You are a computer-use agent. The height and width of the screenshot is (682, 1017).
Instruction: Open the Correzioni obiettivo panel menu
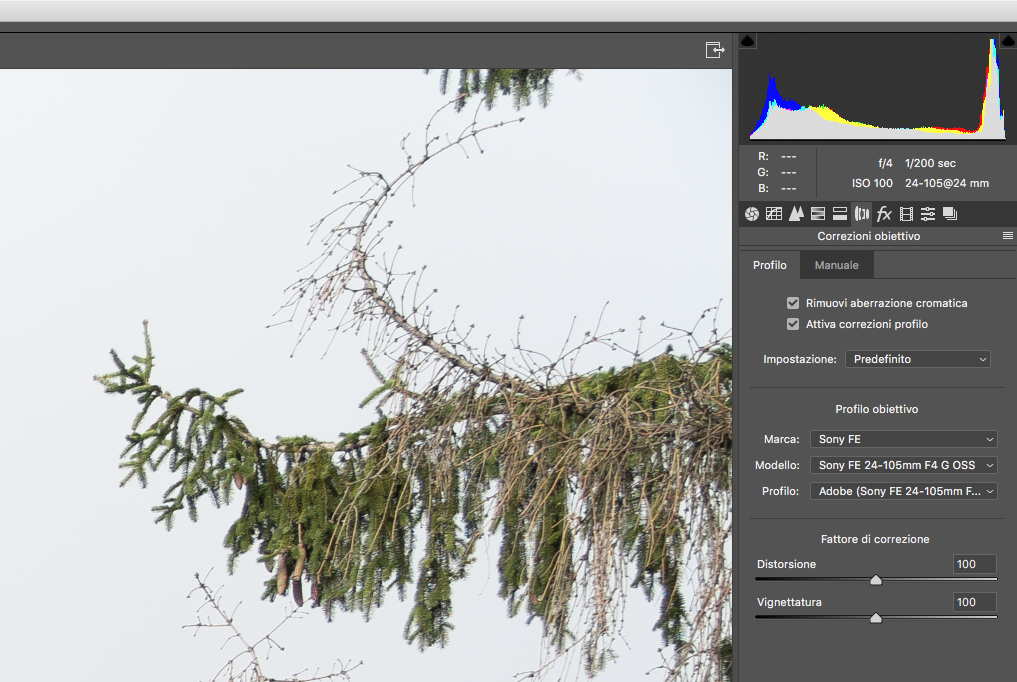pos(1007,236)
